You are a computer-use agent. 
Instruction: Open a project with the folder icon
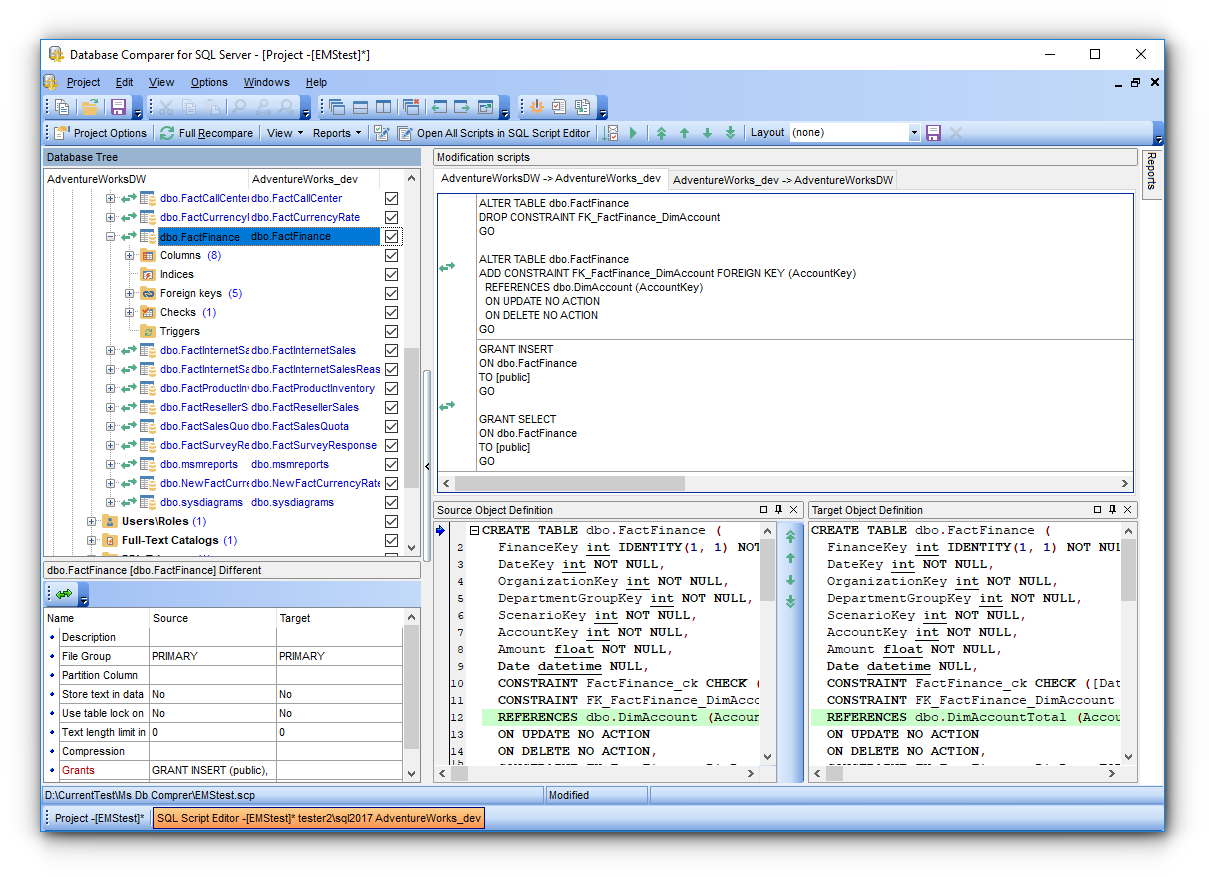(90, 107)
